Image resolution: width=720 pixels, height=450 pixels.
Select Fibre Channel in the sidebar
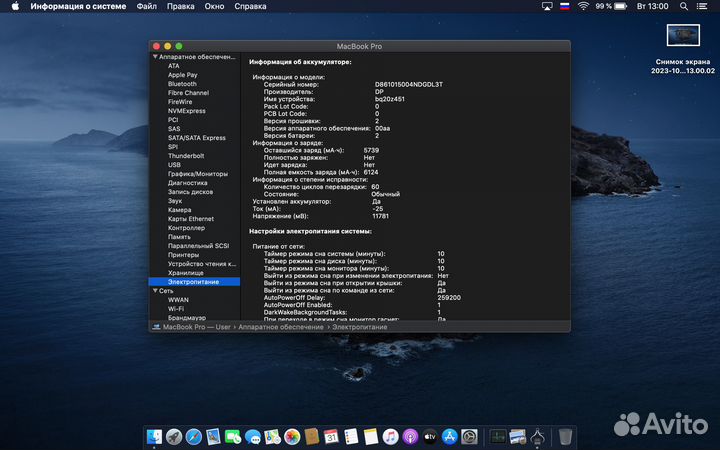pos(188,93)
